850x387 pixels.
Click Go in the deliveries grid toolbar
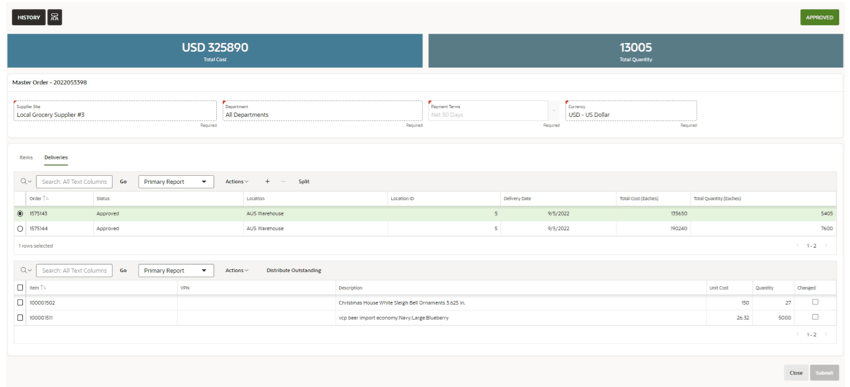click(123, 182)
